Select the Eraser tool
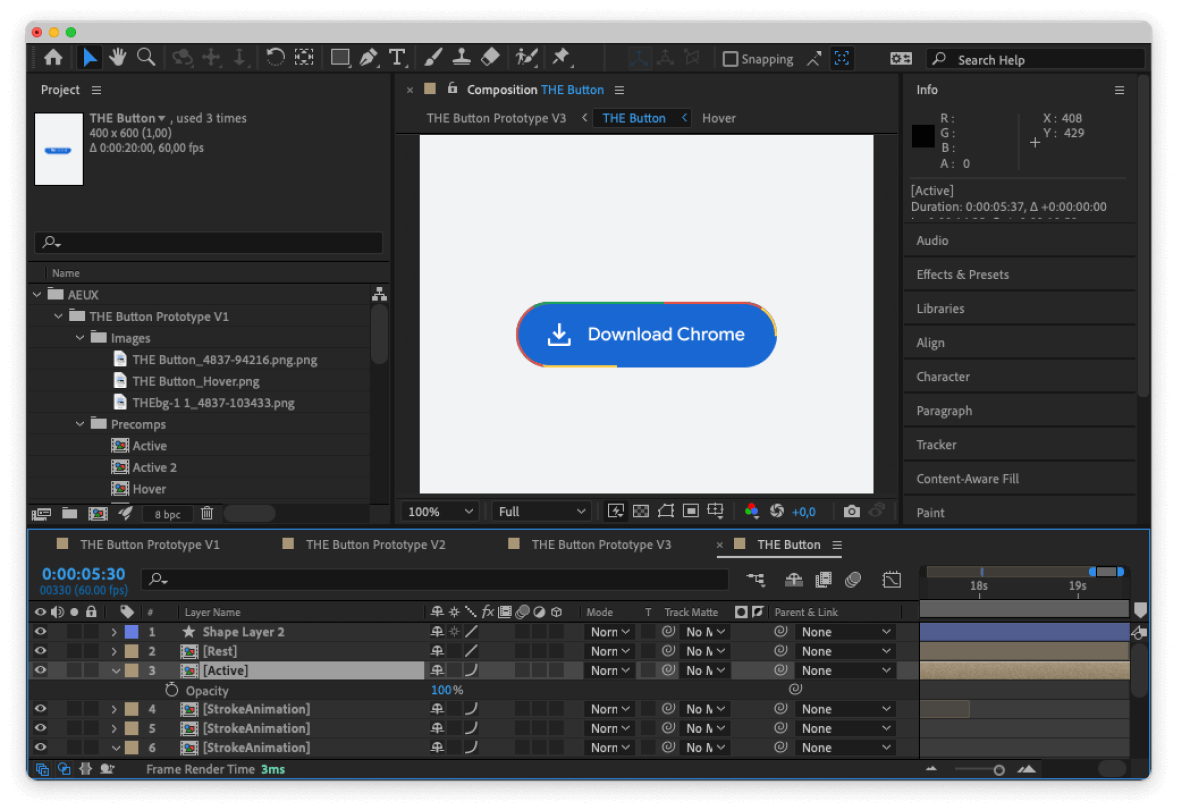This screenshot has height=812, width=1178. [x=490, y=58]
